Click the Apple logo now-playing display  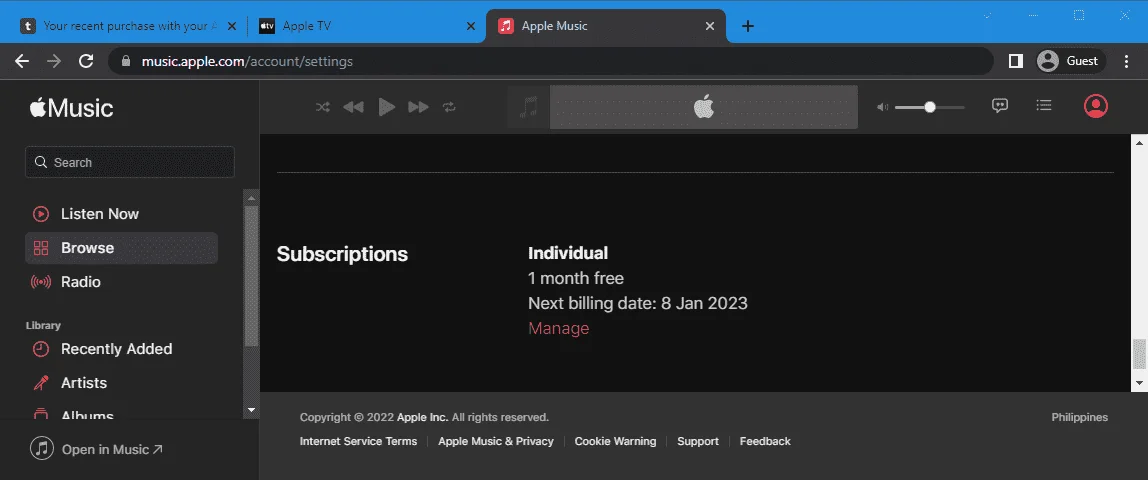pos(704,107)
